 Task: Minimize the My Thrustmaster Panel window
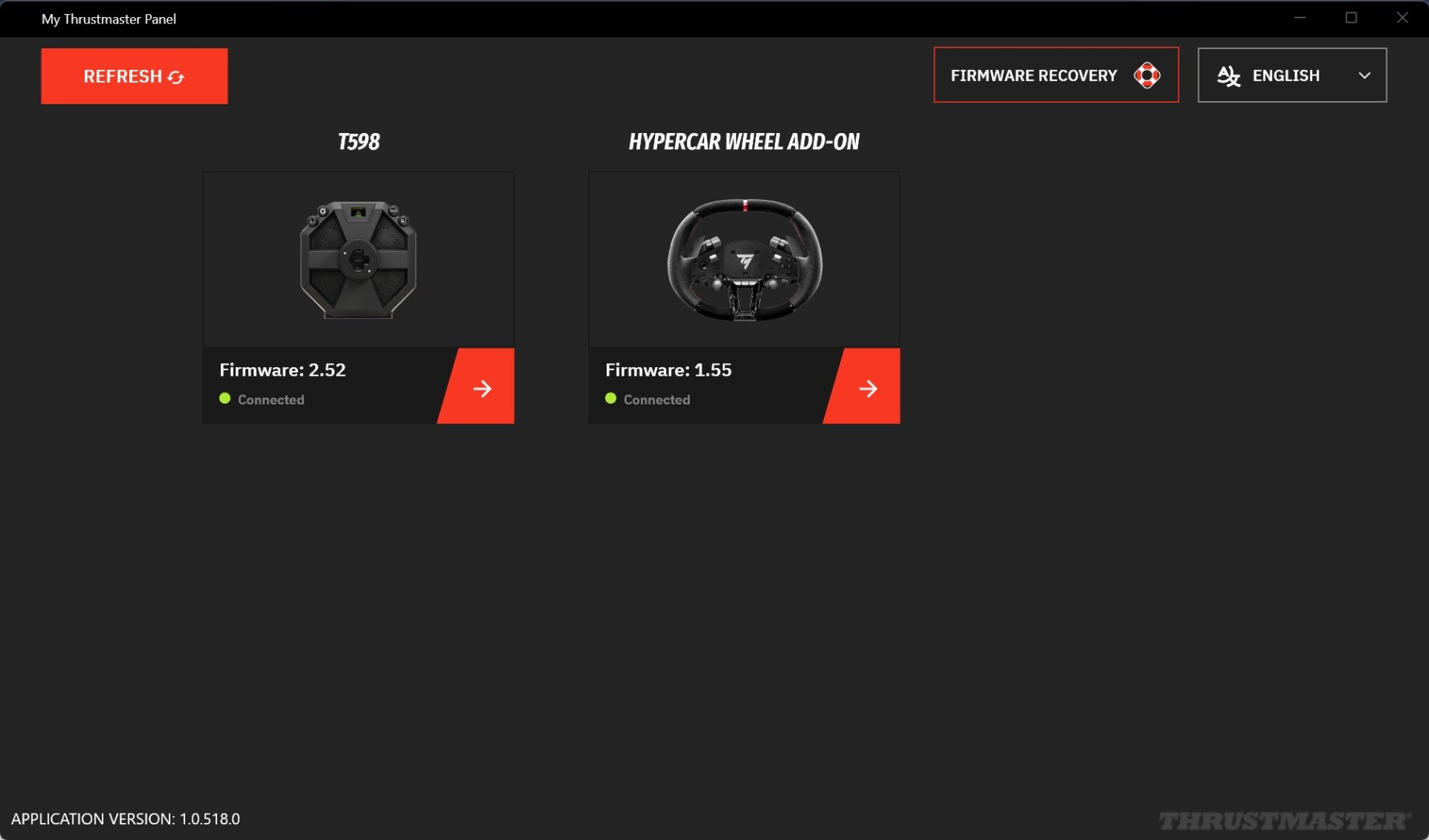[1300, 18]
